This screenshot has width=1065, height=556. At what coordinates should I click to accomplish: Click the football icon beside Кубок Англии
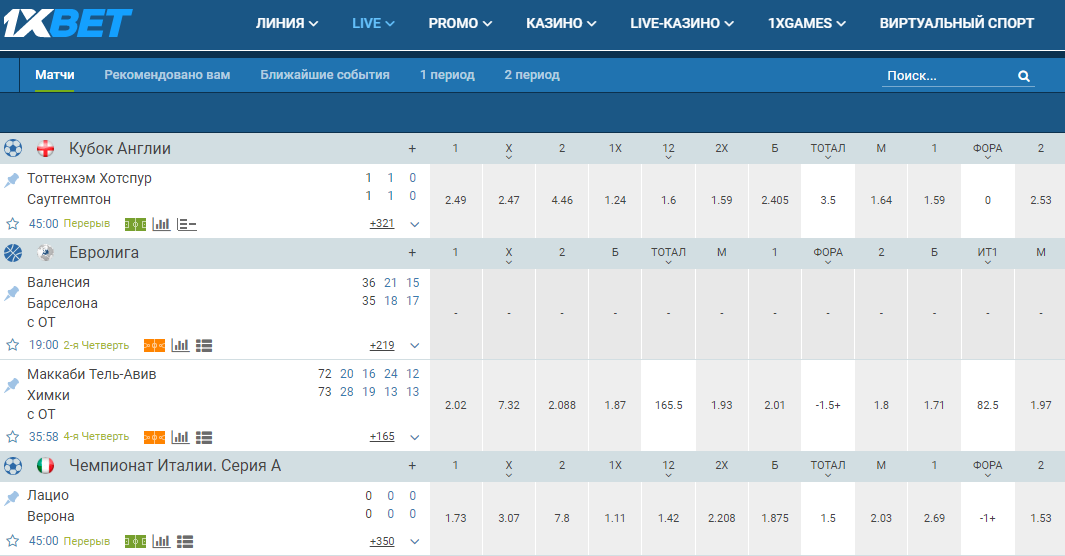point(13,148)
